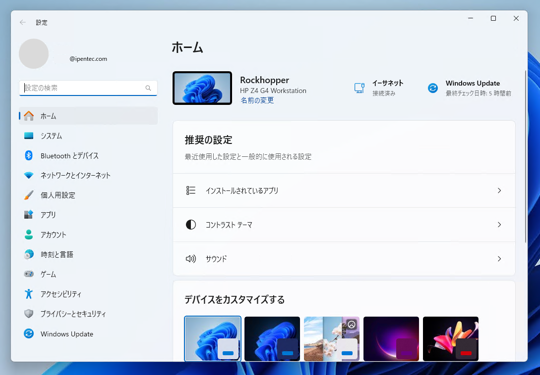The image size is (540, 375).
Task: Open 個人用設定 page
Action: pos(88,195)
